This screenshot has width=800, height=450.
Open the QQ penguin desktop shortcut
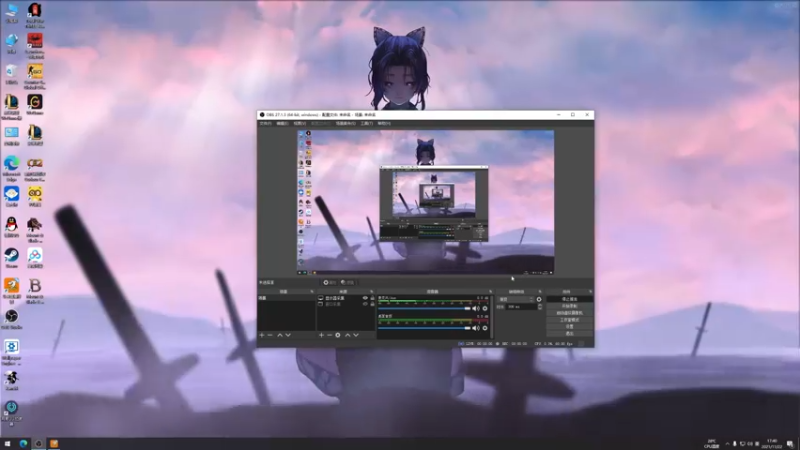[x=11, y=228]
